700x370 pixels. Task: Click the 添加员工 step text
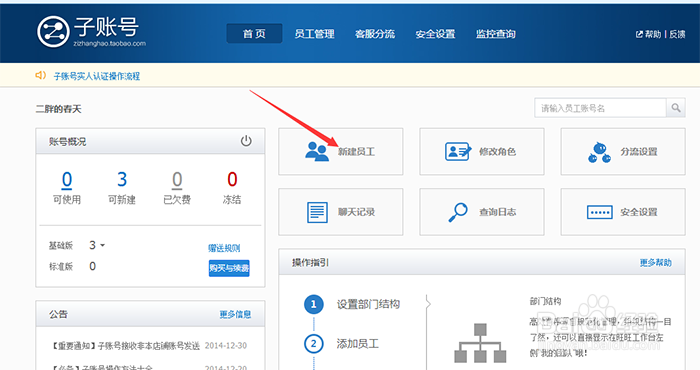point(358,344)
